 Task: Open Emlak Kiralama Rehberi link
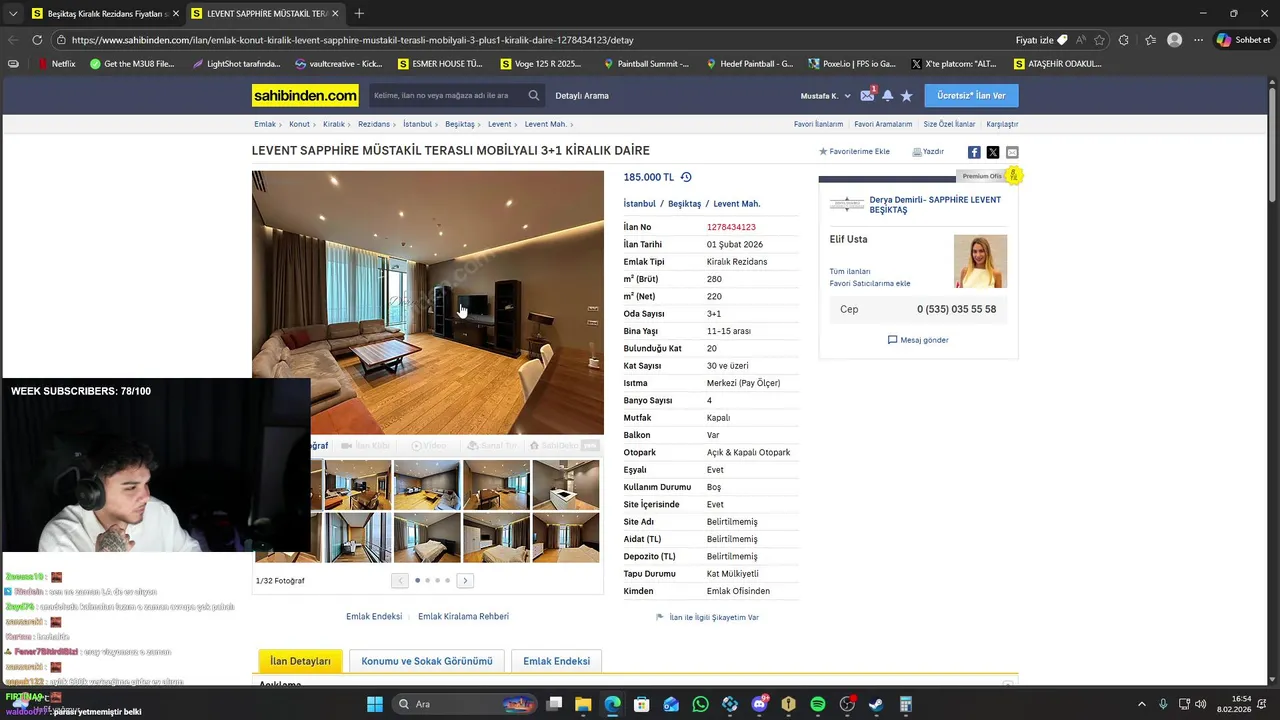click(x=463, y=616)
